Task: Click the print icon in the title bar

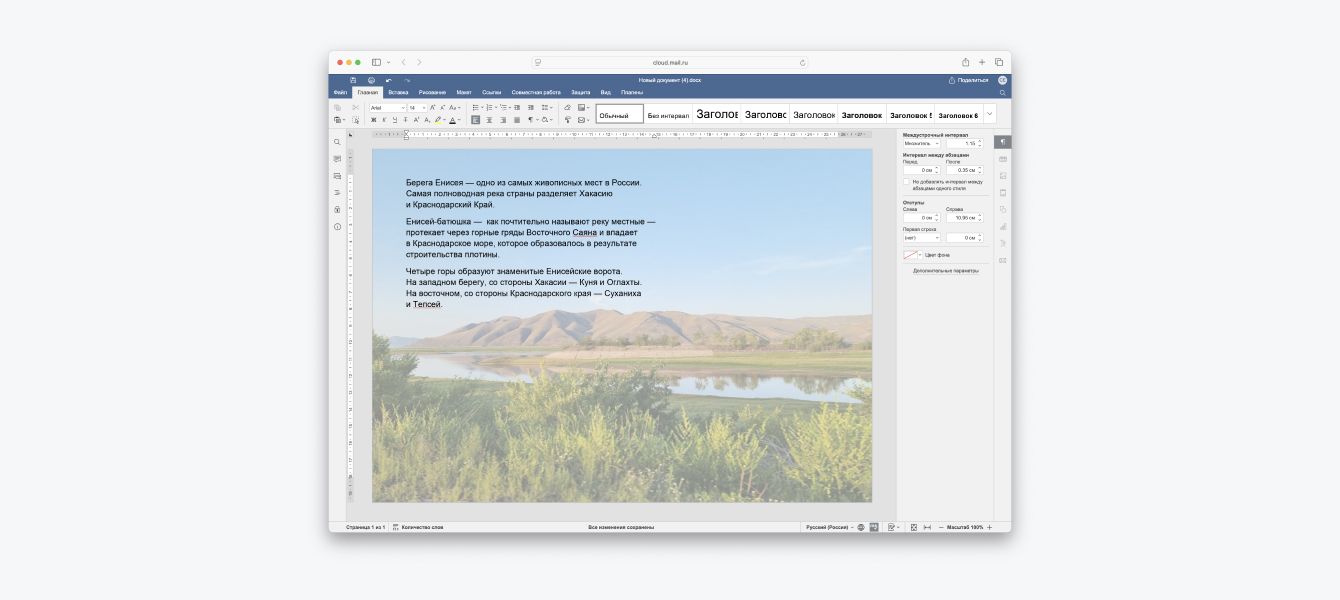Action: pyautogui.click(x=371, y=80)
